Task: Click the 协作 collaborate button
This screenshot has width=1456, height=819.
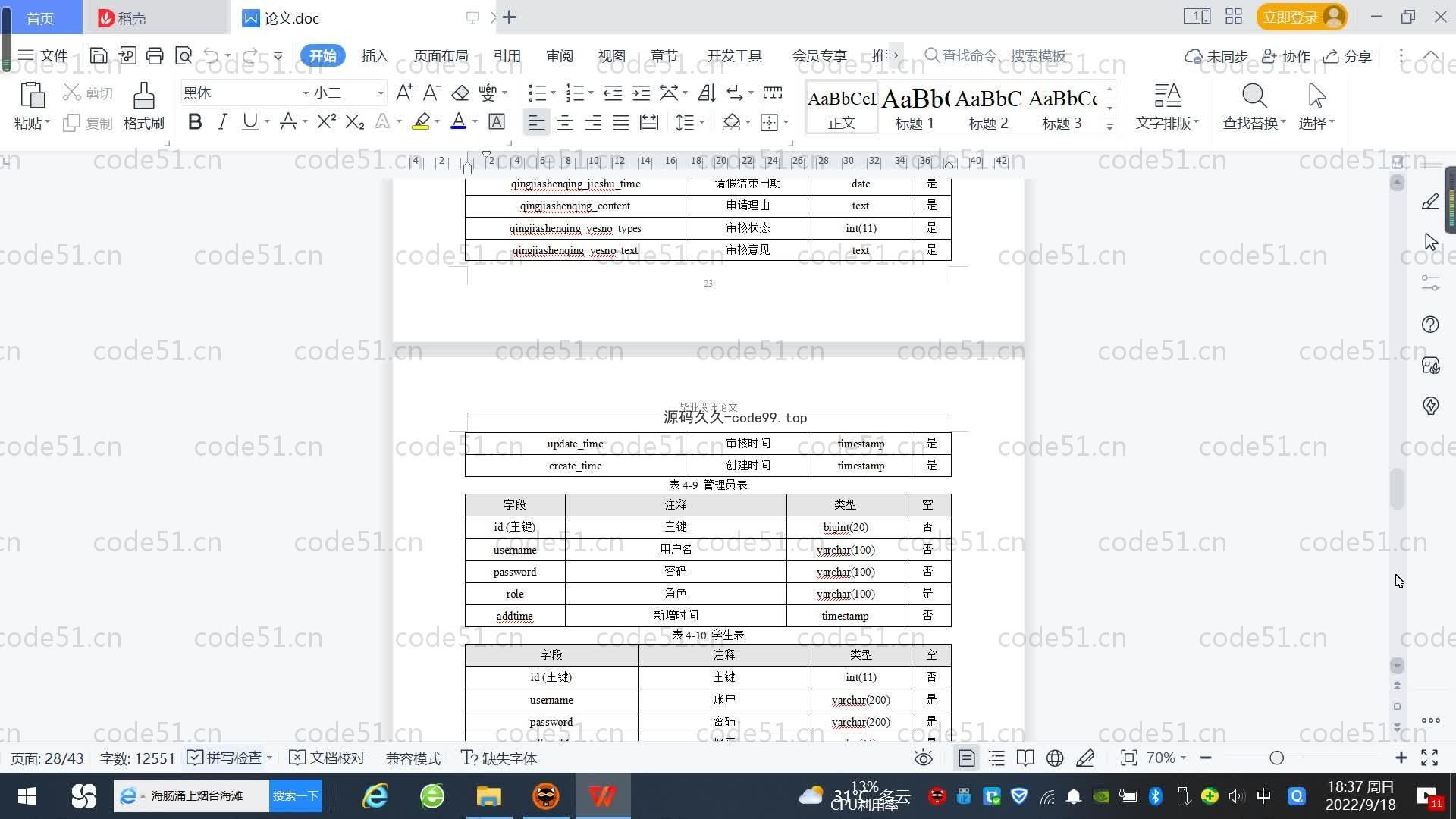Action: click(1286, 56)
